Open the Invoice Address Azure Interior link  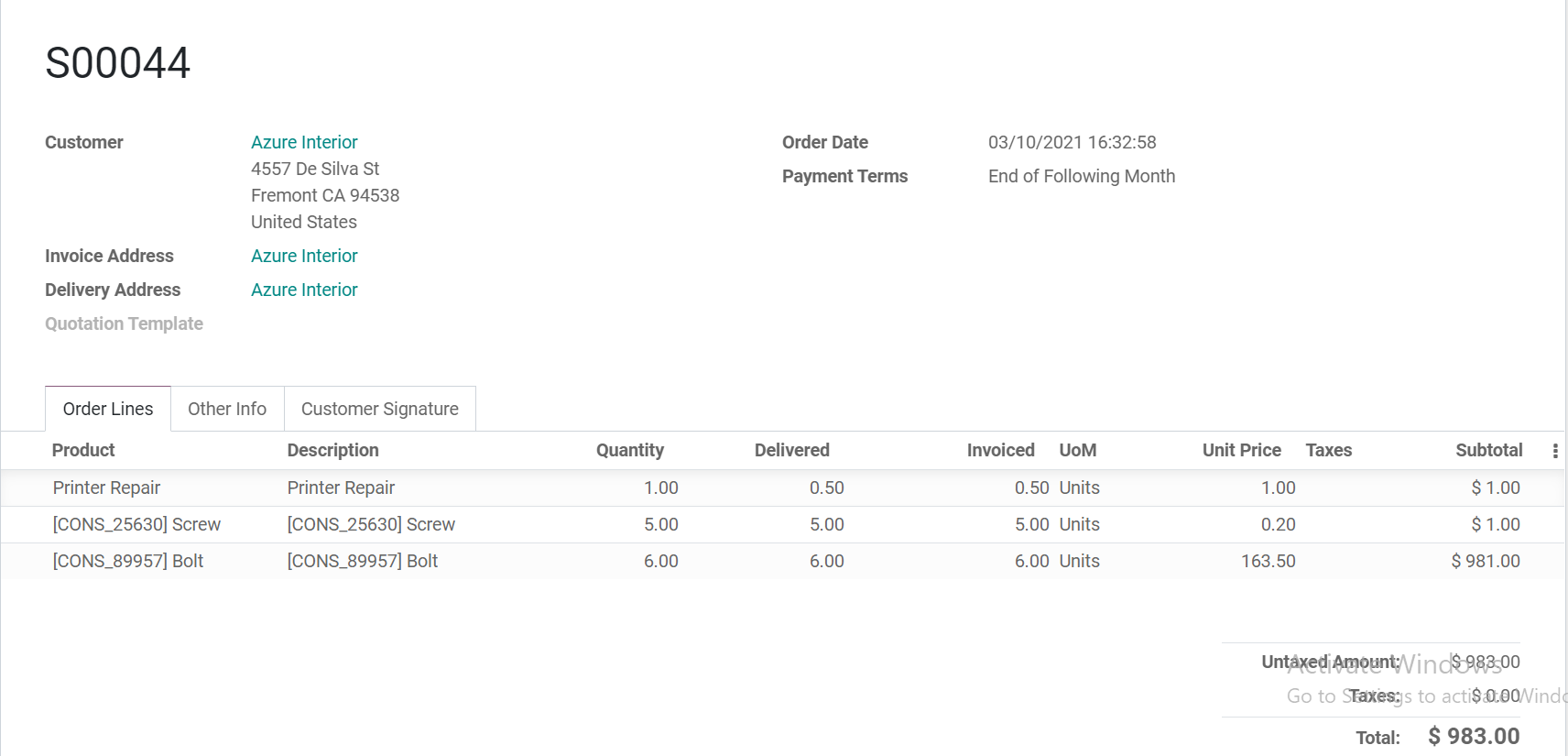(x=304, y=256)
